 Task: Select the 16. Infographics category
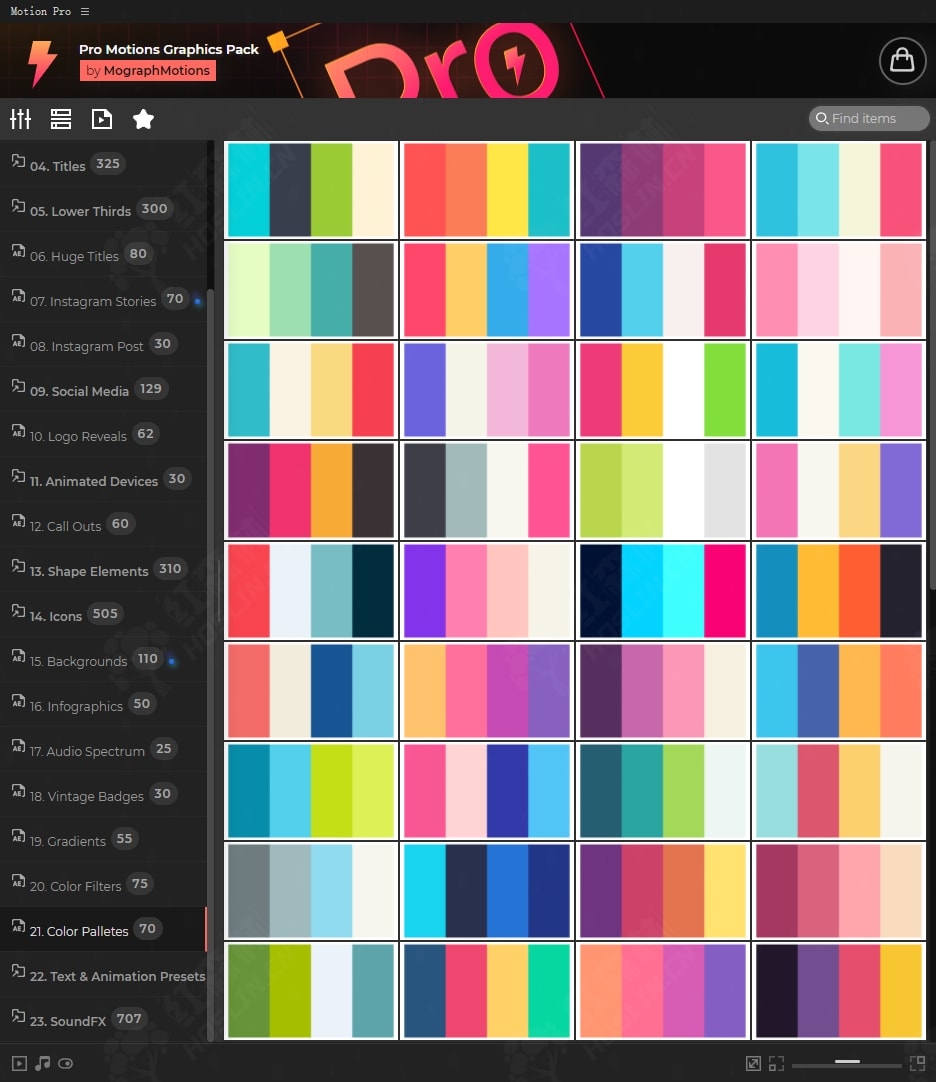[x=104, y=705]
